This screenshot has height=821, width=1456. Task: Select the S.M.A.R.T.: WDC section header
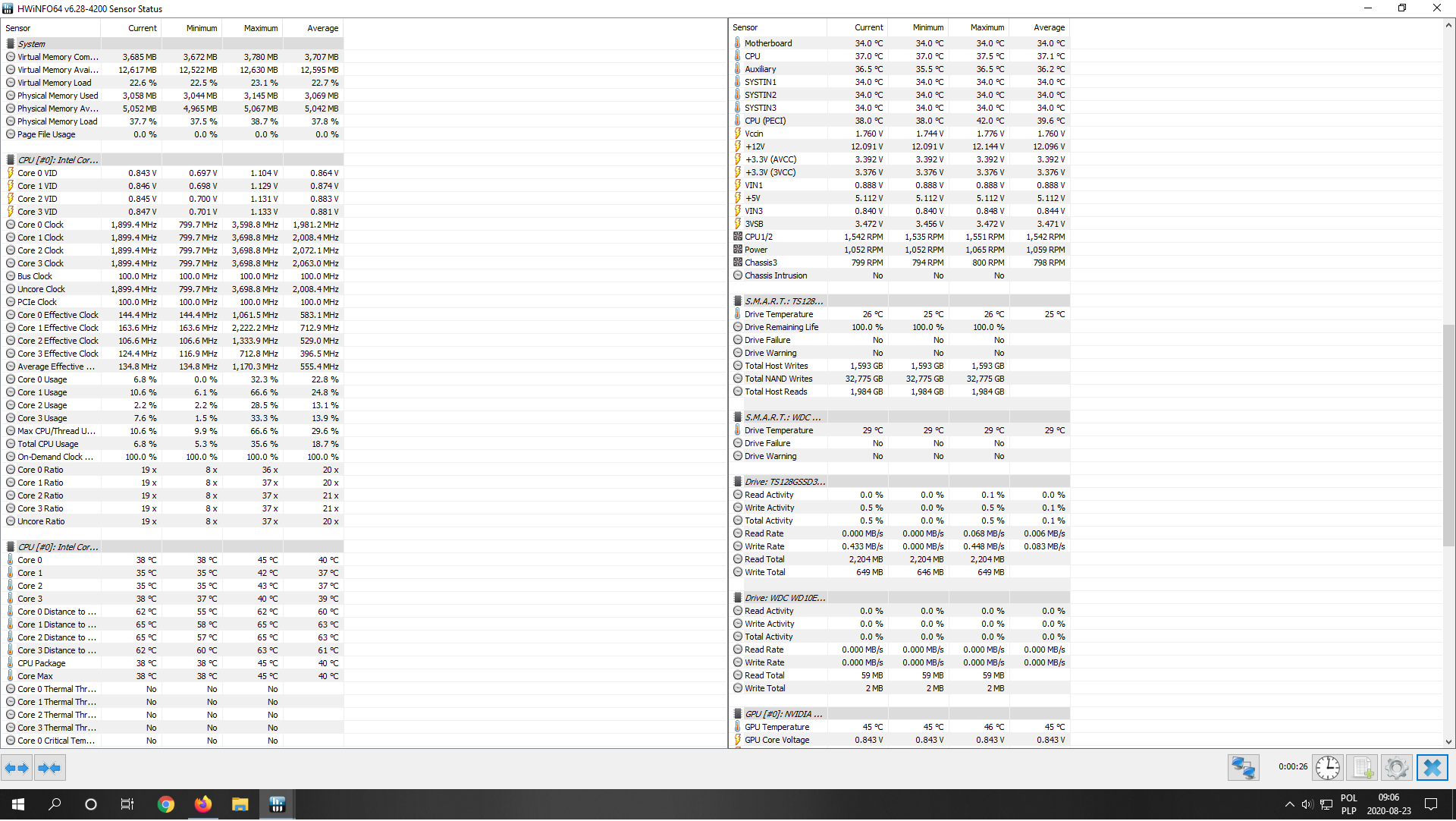pos(900,417)
